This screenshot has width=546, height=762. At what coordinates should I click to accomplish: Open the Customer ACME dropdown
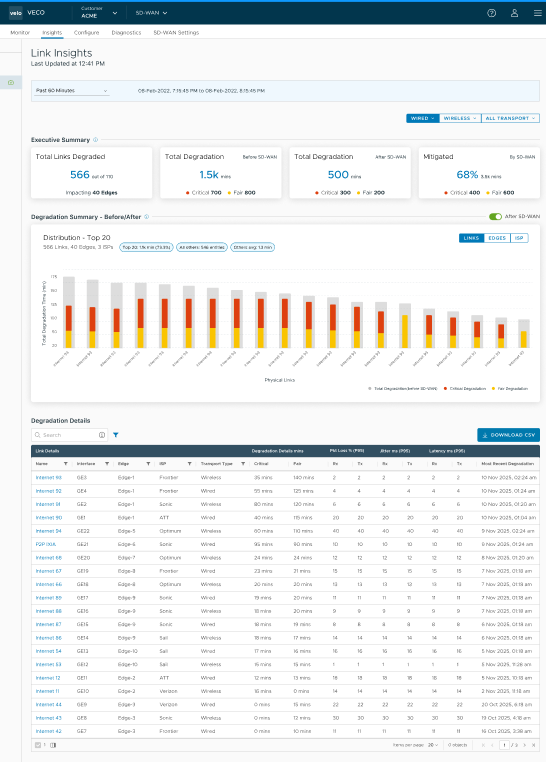point(99,13)
